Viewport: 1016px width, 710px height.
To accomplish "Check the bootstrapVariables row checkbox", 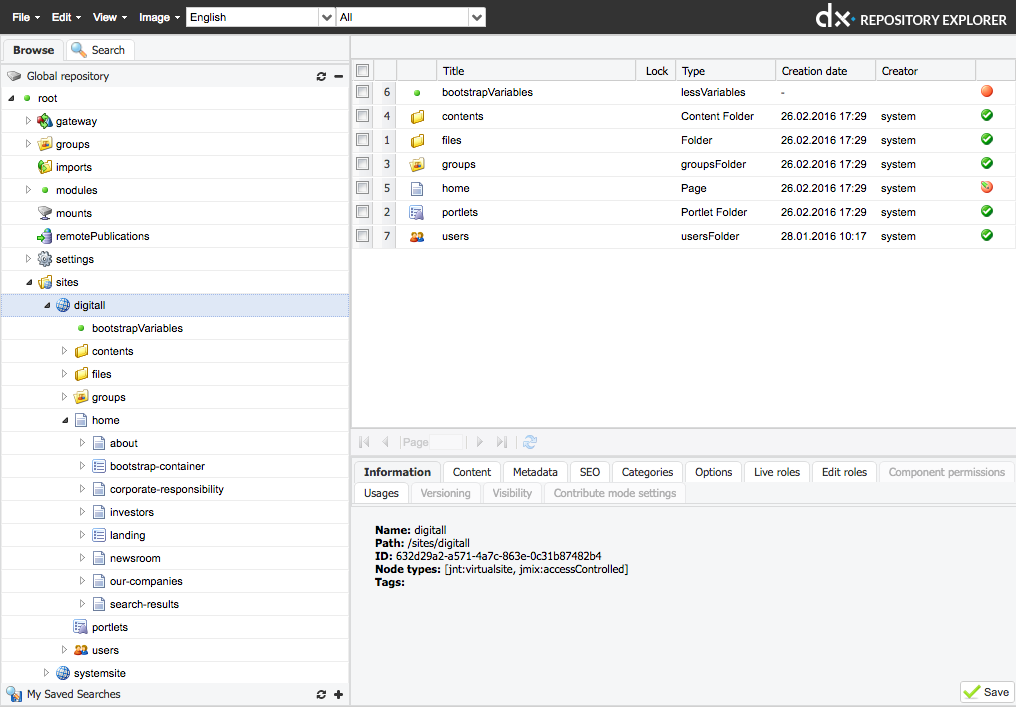I will click(x=363, y=92).
